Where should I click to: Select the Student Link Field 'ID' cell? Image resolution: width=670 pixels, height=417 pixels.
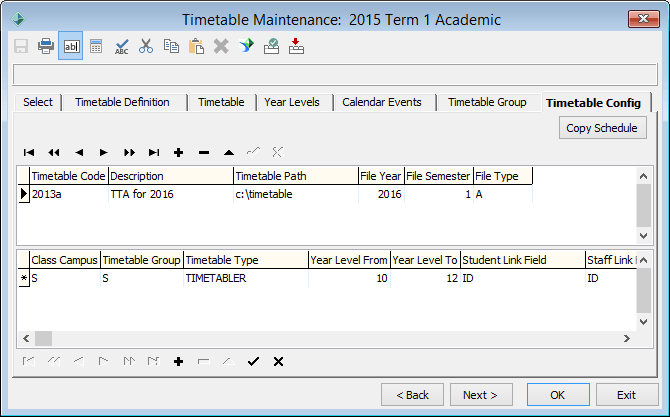(x=523, y=278)
